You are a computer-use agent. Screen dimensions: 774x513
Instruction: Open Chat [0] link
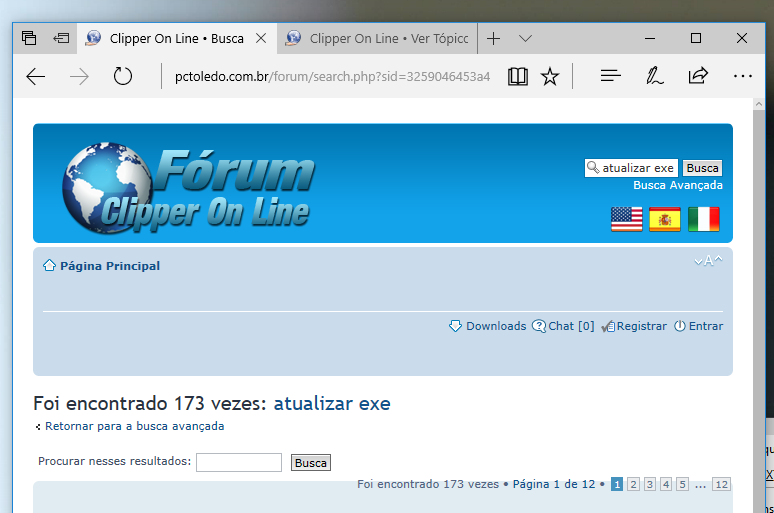(x=571, y=326)
